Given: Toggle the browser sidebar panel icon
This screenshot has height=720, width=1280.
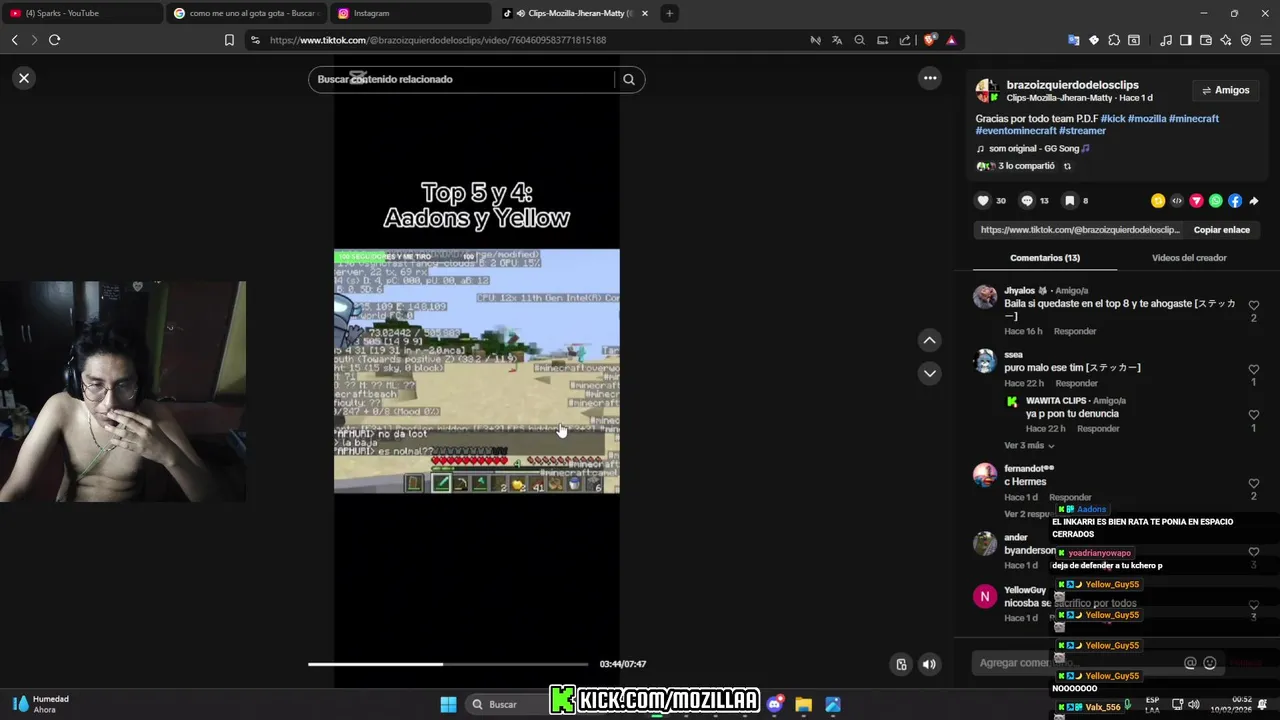Looking at the screenshot, I should coord(1186,40).
